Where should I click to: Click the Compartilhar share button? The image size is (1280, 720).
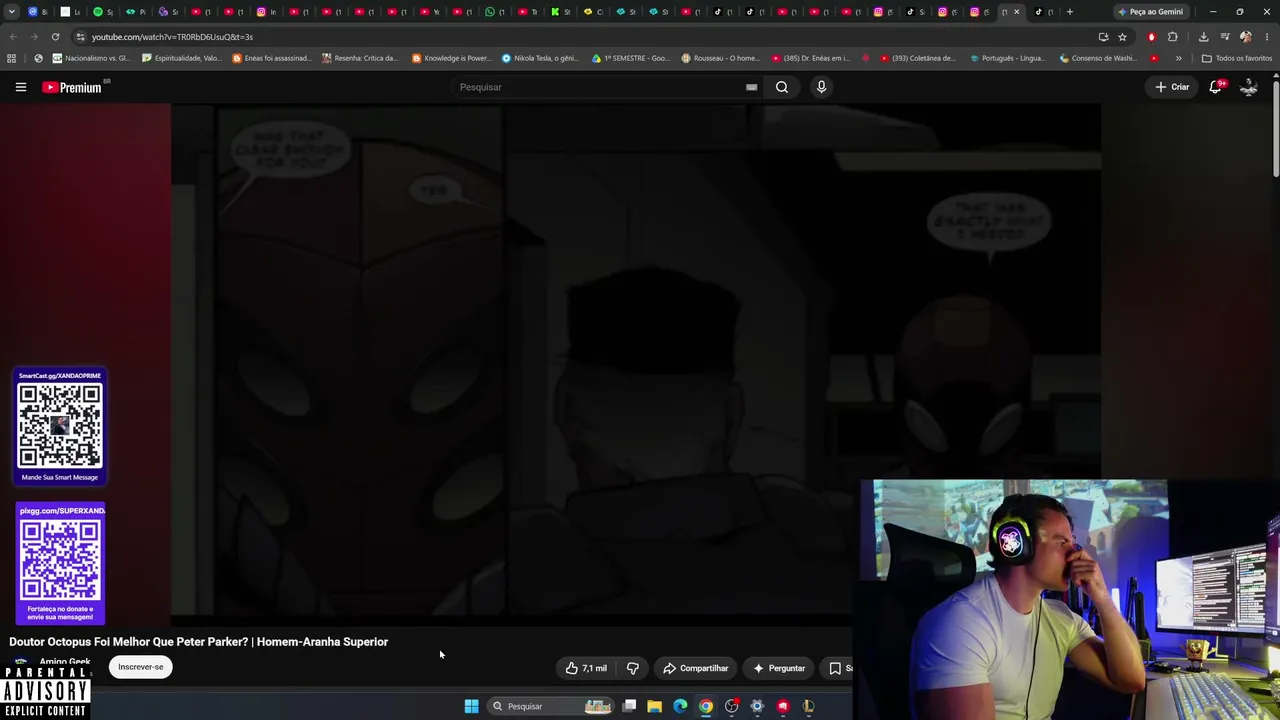click(696, 668)
